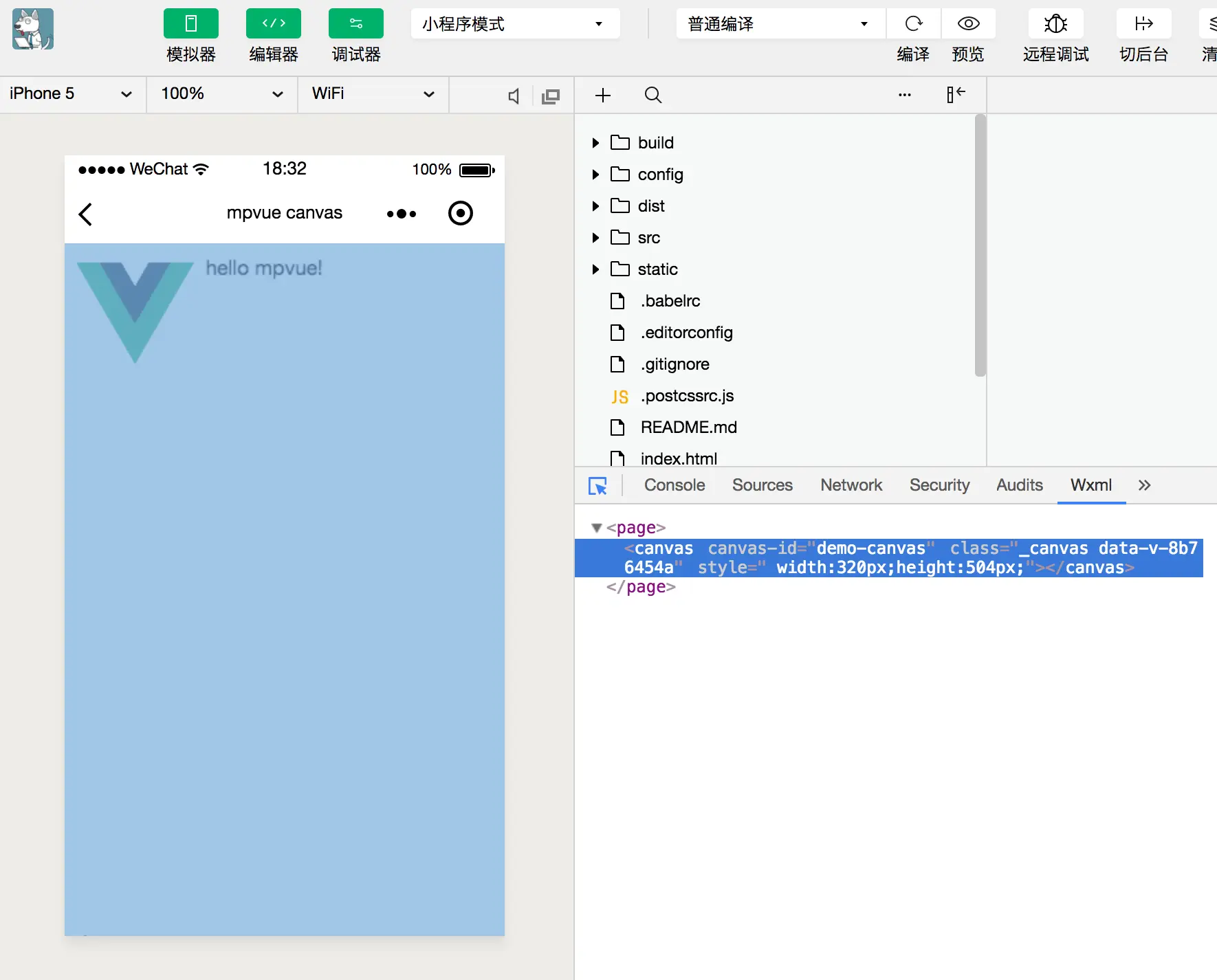Go back in the simulator navigation bar
This screenshot has height=980, width=1217.
coord(85,214)
